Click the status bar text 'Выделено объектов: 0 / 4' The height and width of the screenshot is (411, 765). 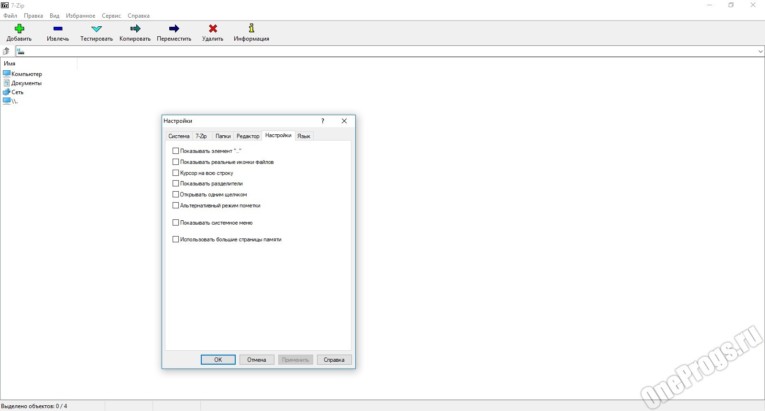(34, 406)
